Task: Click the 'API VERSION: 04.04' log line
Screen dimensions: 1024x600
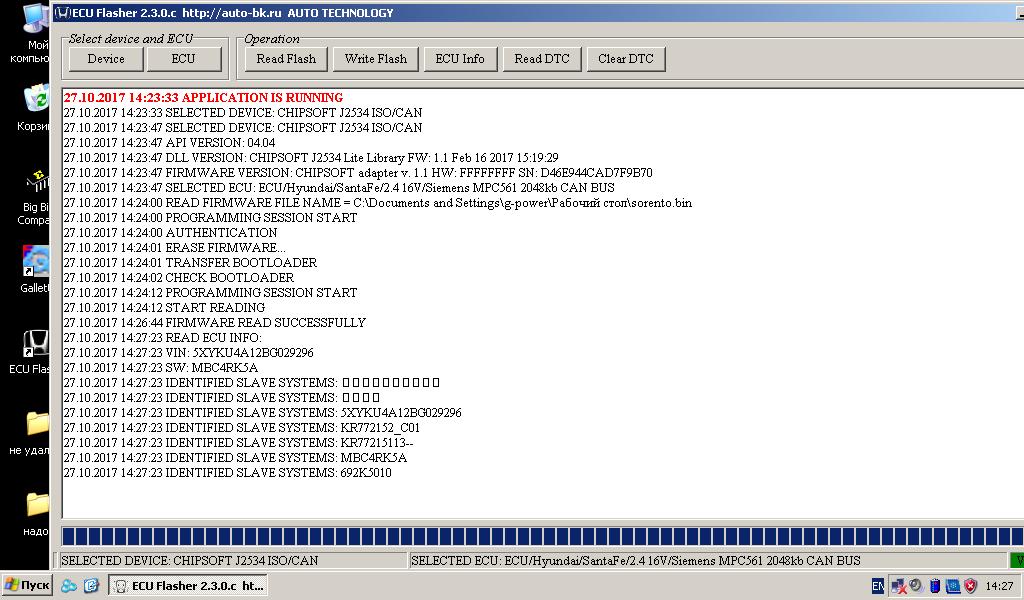Action: (169, 143)
